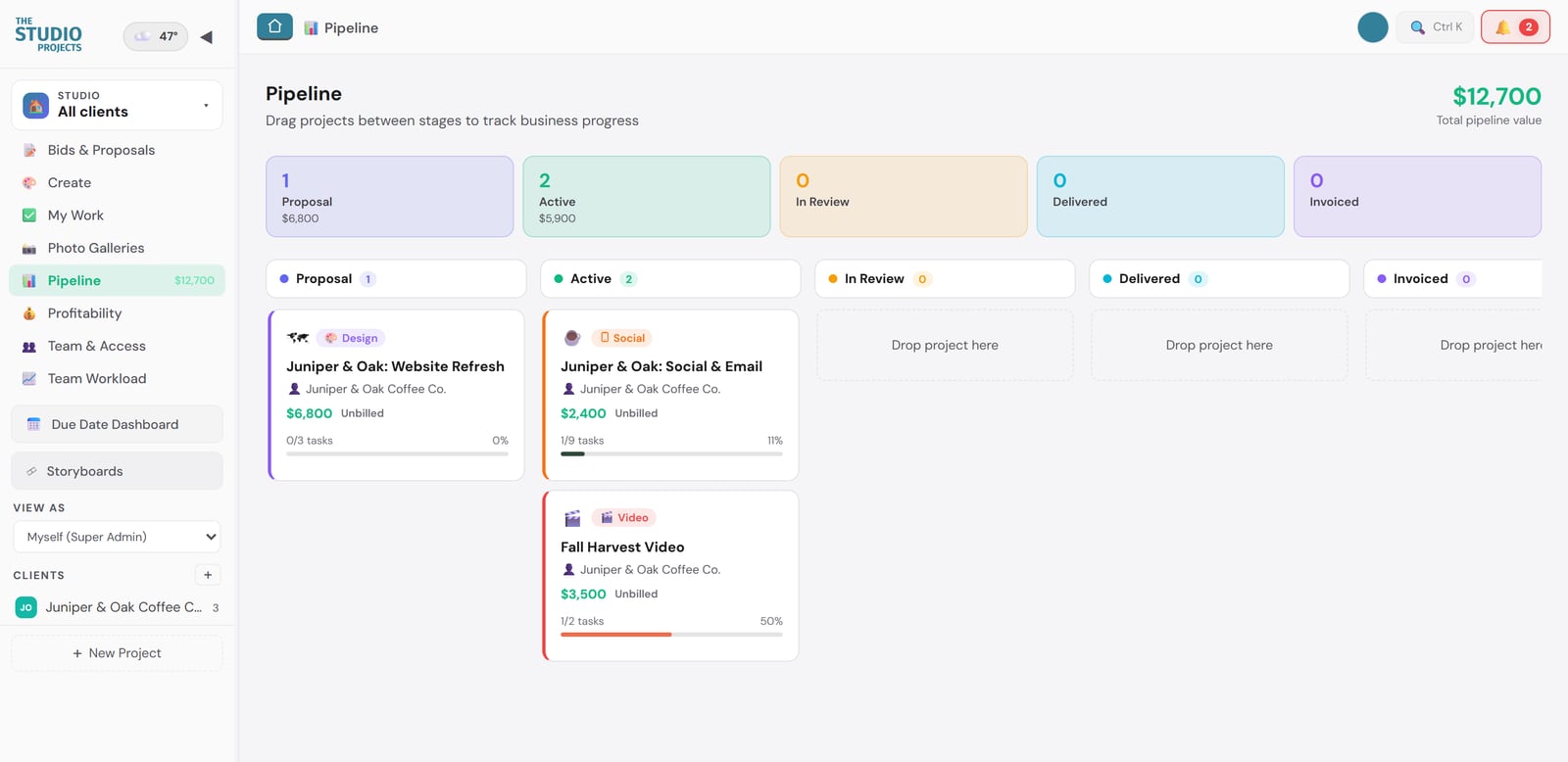Screen dimensions: 1568x762
Task: Open the Fall Harvest Video card
Action: (x=670, y=576)
